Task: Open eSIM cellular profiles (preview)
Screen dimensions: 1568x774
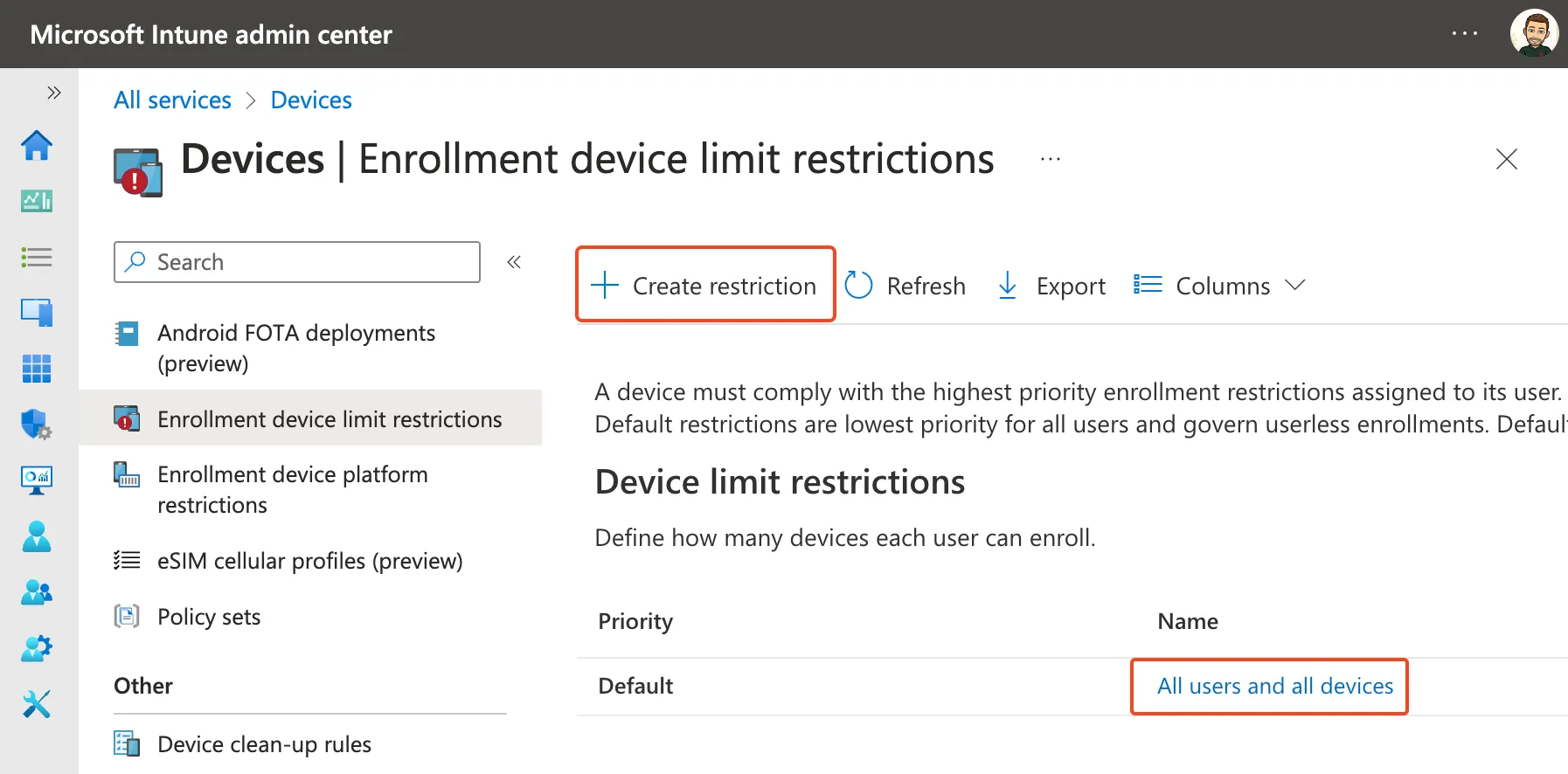Action: coord(310,561)
